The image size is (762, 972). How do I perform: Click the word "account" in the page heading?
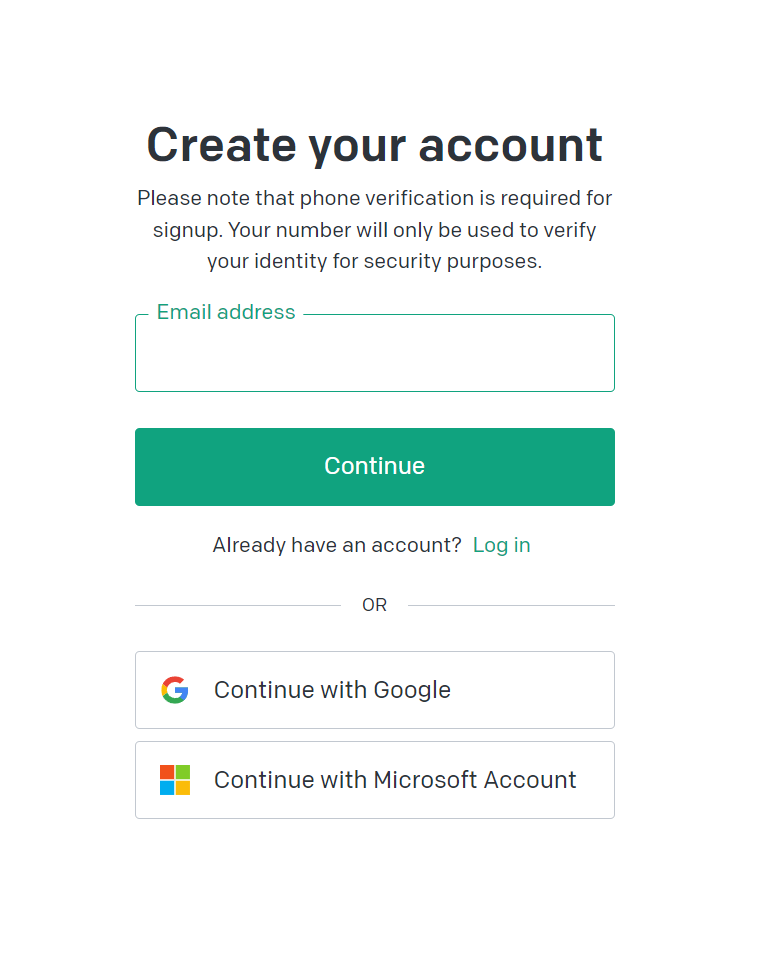tap(510, 145)
